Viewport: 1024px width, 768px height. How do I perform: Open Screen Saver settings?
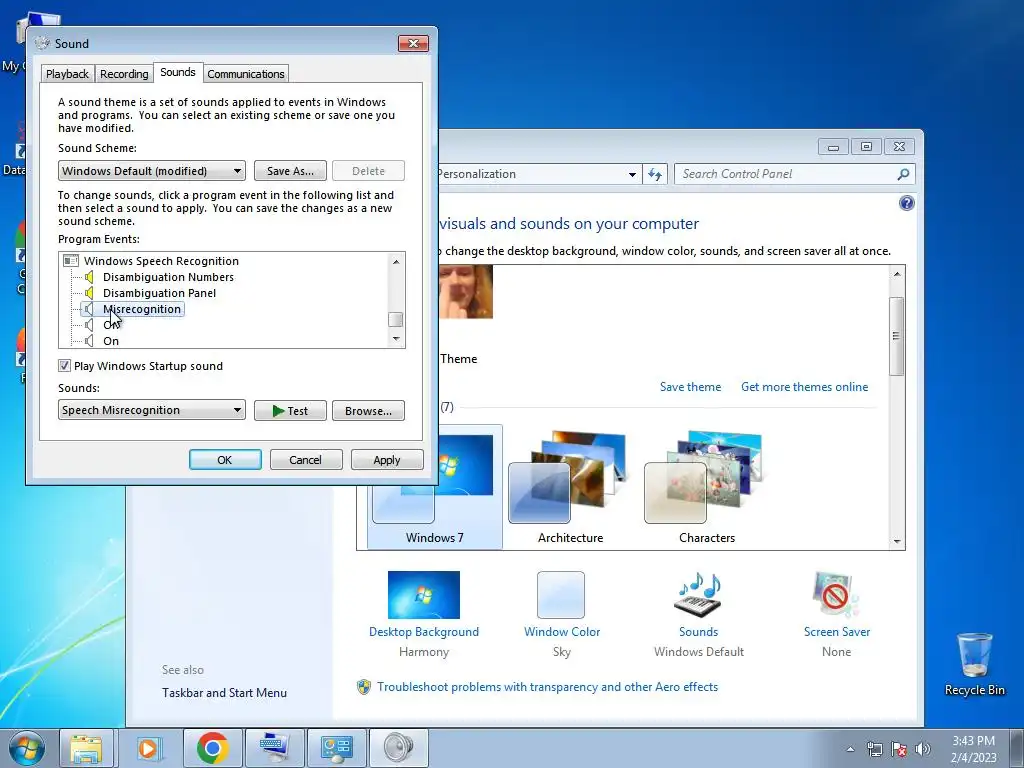836,595
